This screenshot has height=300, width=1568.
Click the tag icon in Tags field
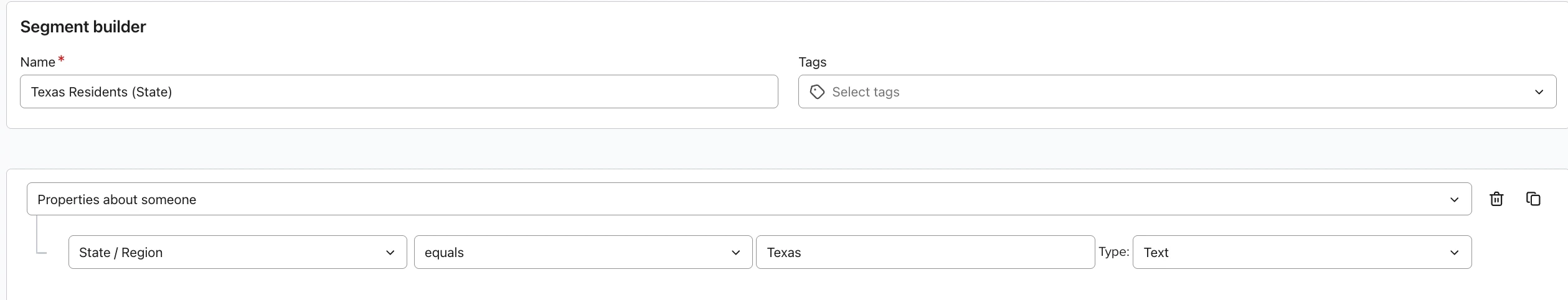817,92
